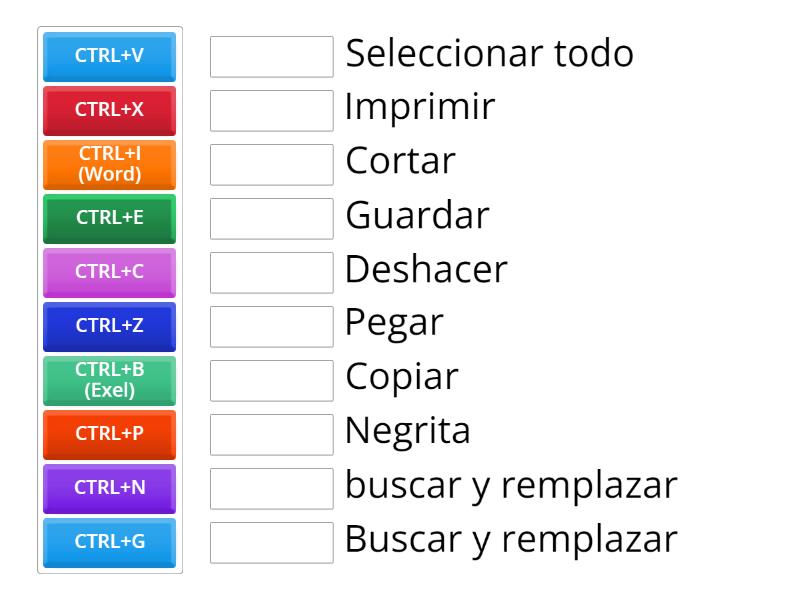
Task: Click the CTRL+B (Exel) tile
Action: click(x=108, y=381)
